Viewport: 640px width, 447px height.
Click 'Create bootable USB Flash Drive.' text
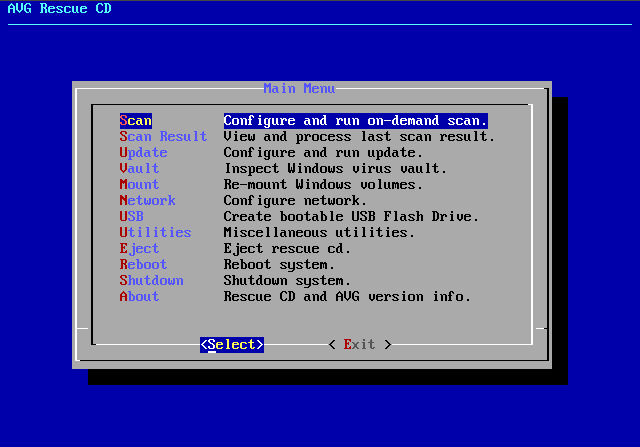point(351,216)
